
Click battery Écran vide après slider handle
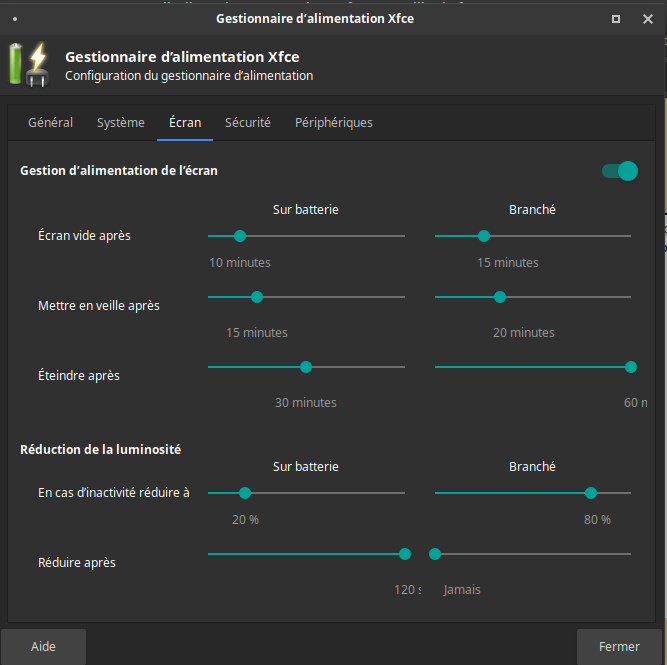[240, 236]
